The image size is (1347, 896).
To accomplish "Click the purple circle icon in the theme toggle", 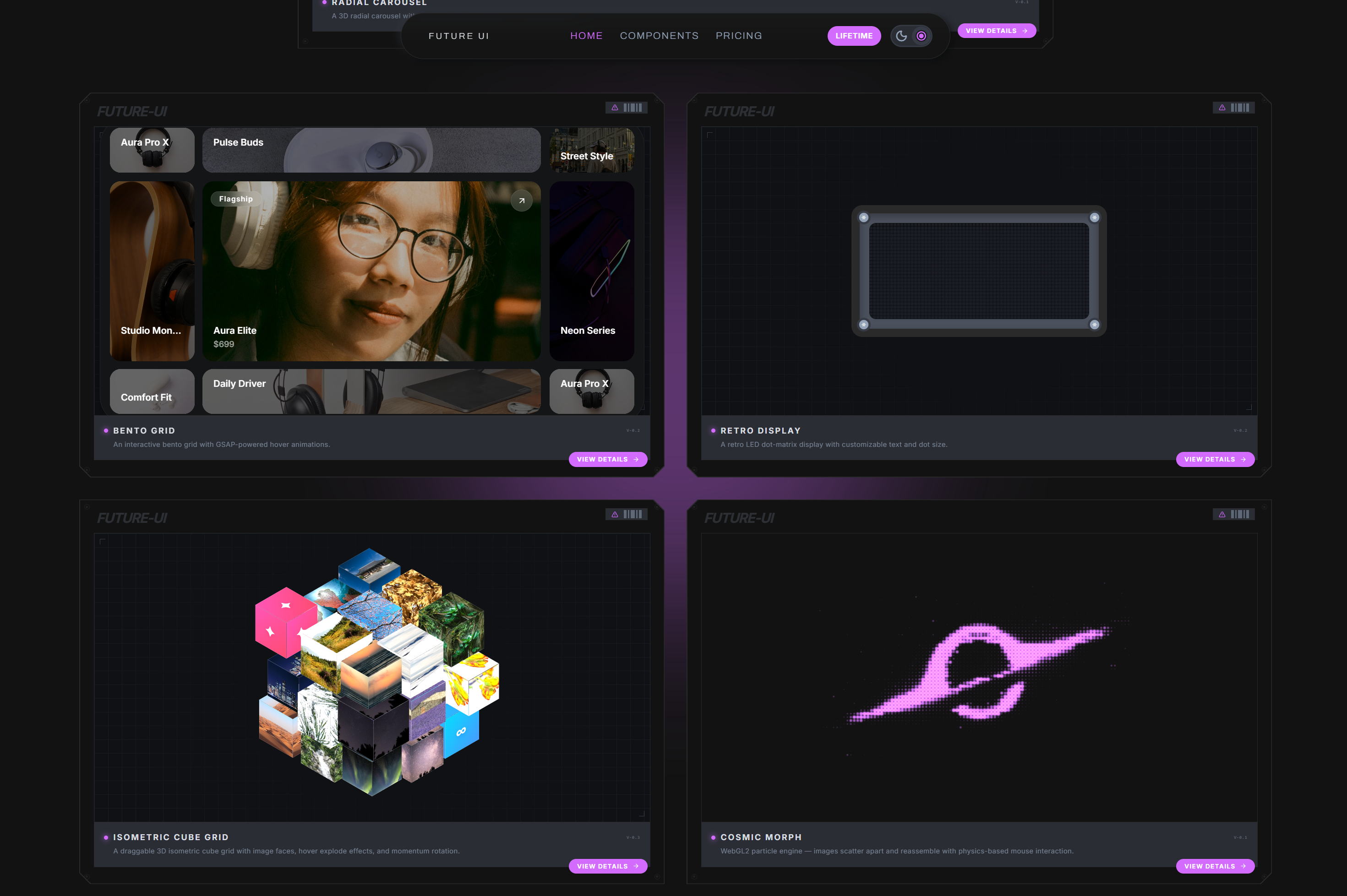I will coord(921,35).
